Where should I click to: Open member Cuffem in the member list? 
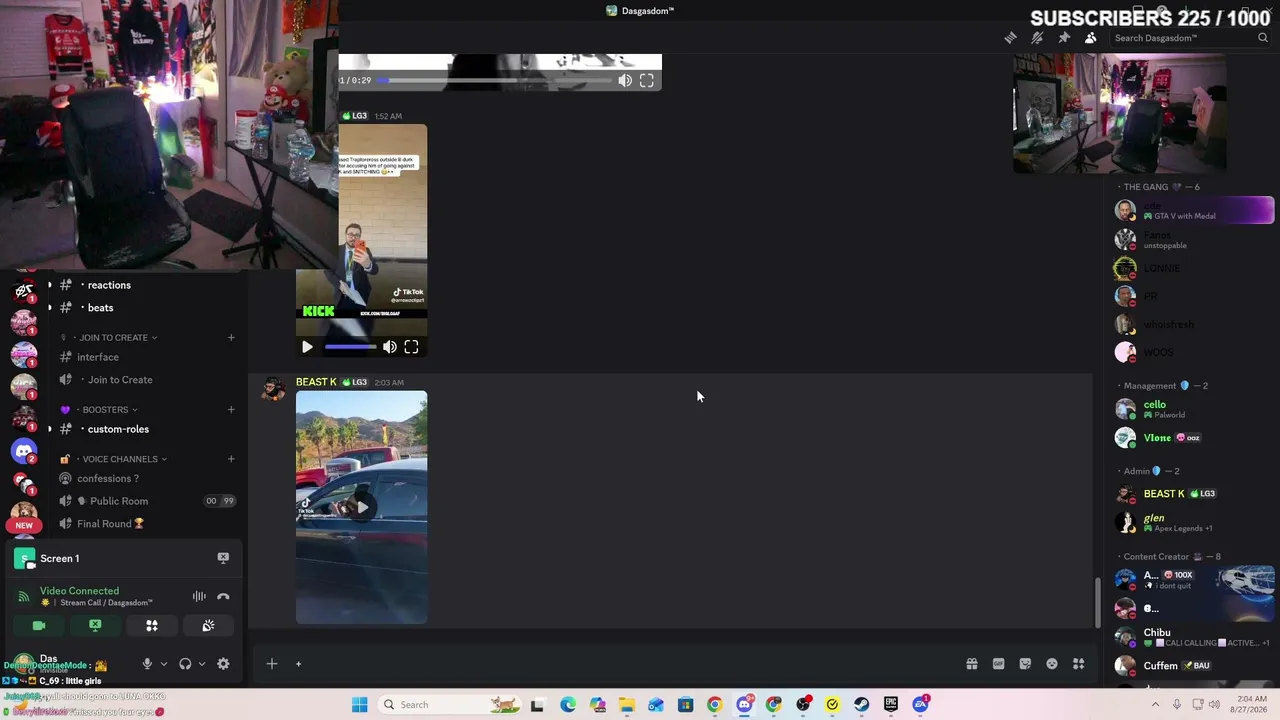[x=1195, y=665]
